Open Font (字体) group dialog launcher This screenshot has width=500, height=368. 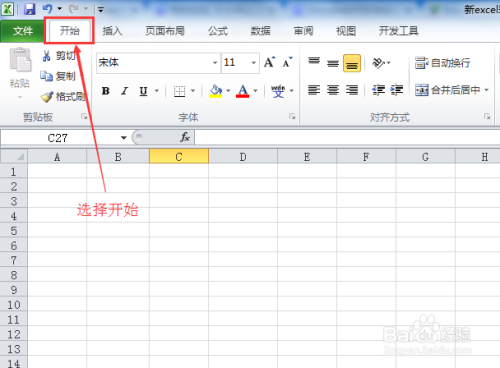click(x=292, y=116)
